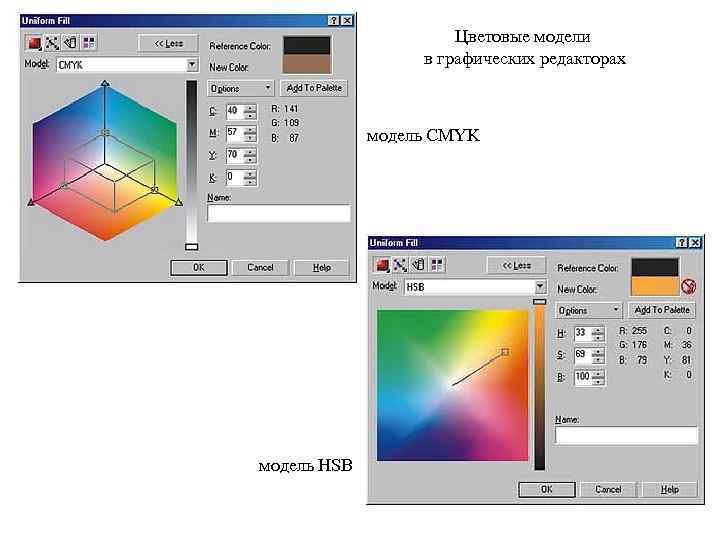Click the K input field with 0

[235, 178]
